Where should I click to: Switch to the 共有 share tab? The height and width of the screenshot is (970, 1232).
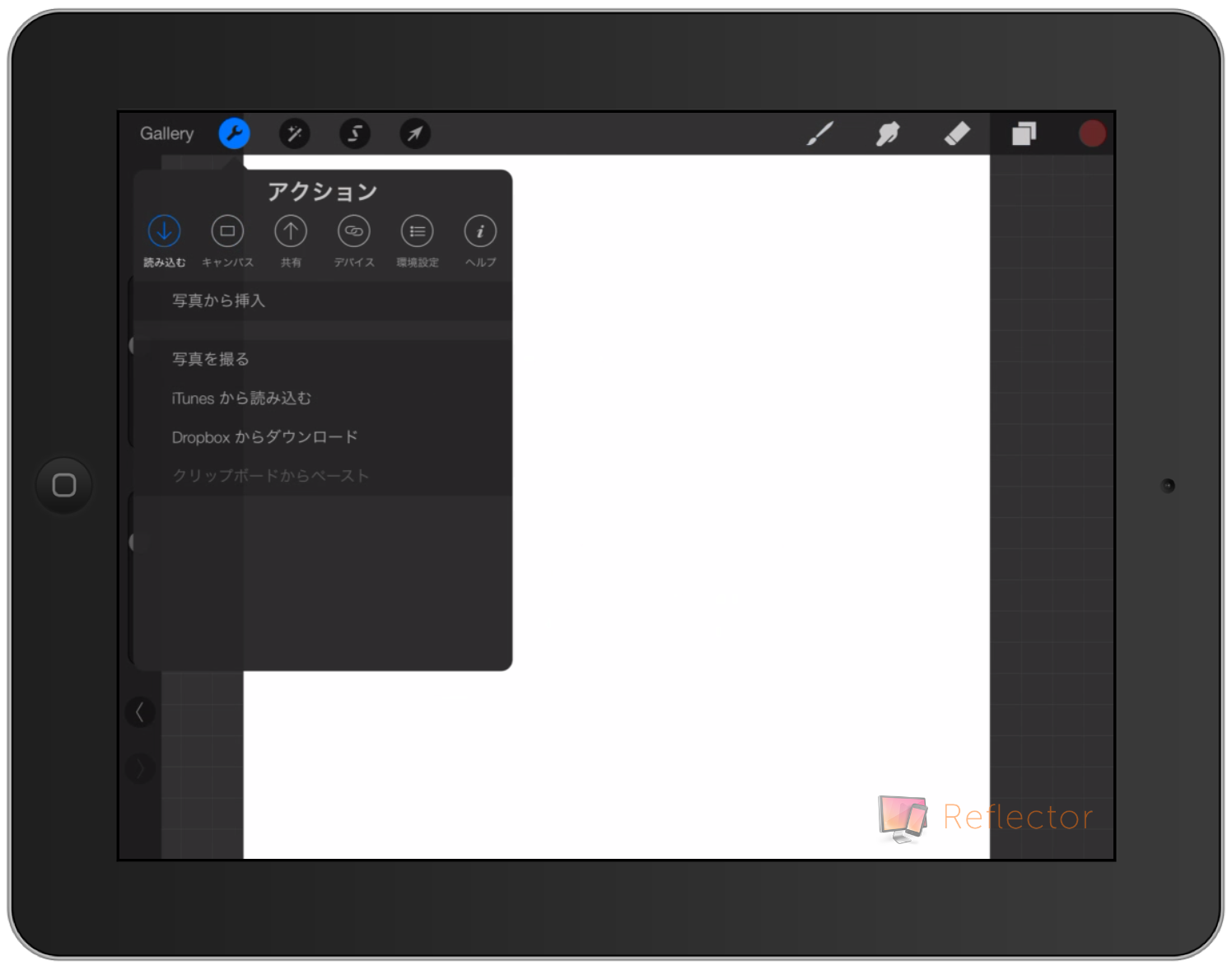tap(291, 241)
